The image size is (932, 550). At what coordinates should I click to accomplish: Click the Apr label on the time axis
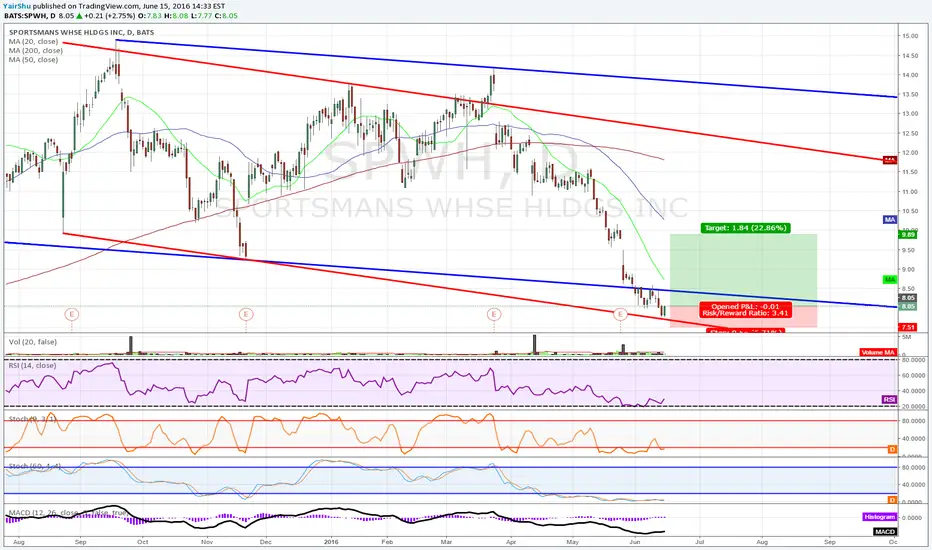click(x=511, y=542)
